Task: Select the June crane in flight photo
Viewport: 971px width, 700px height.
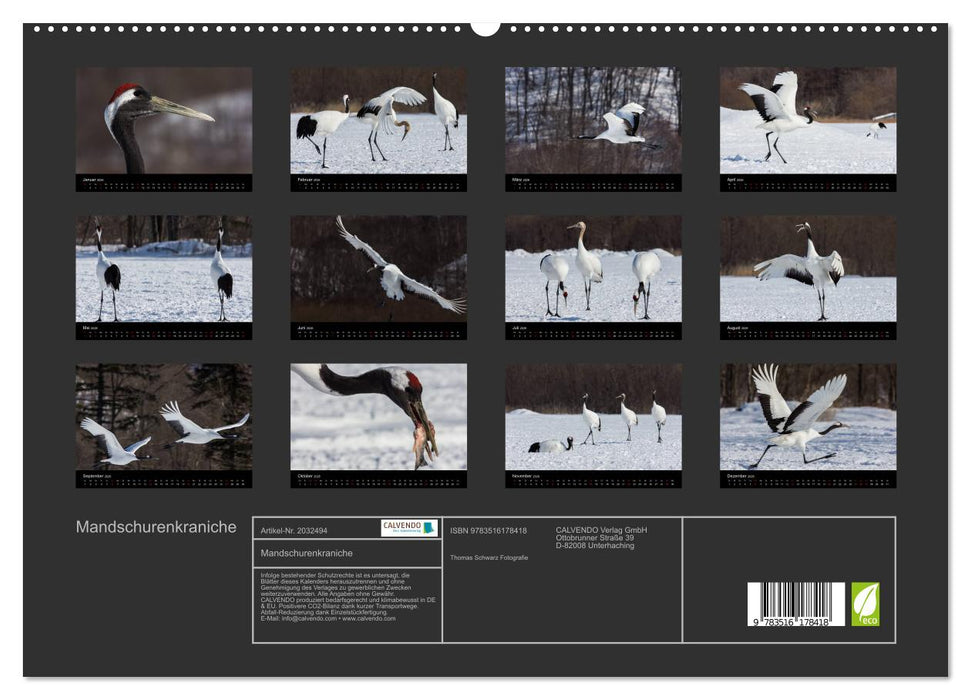Action: pos(378,269)
